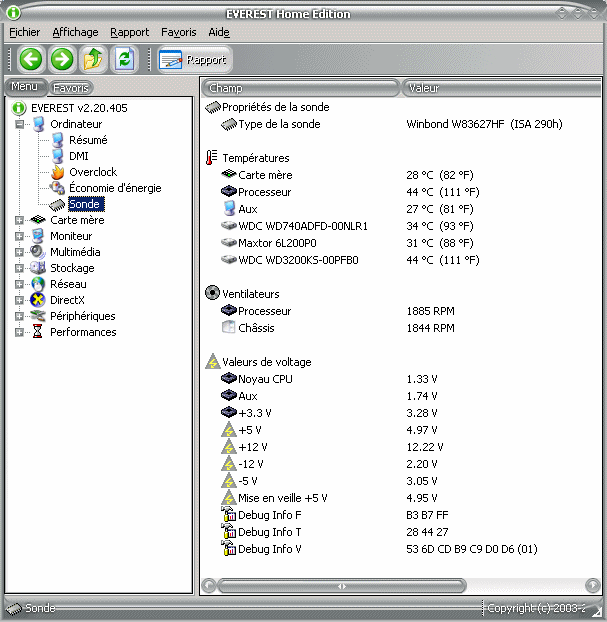607x622 pixels.
Task: Click the green Forward arrow button
Action: click(x=61, y=59)
